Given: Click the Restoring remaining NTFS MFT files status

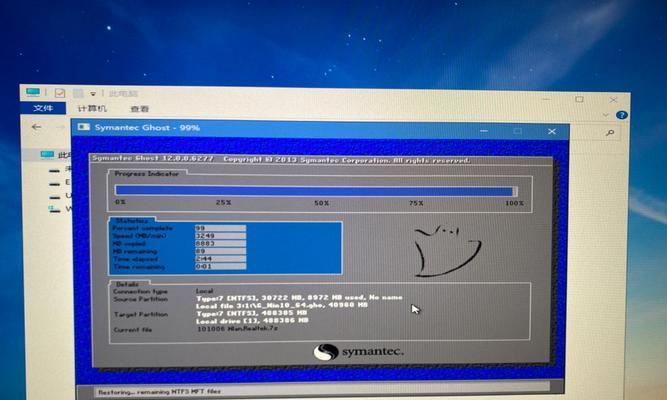Looking at the screenshot, I should point(160,391).
